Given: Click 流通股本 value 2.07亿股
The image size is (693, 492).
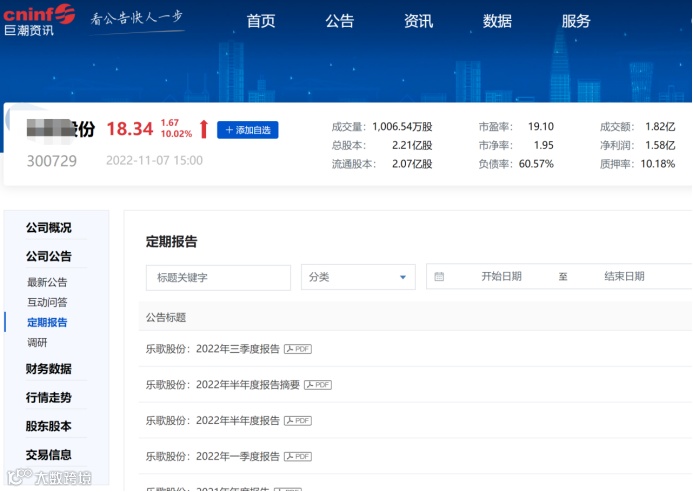Looking at the screenshot, I should click(x=412, y=164).
